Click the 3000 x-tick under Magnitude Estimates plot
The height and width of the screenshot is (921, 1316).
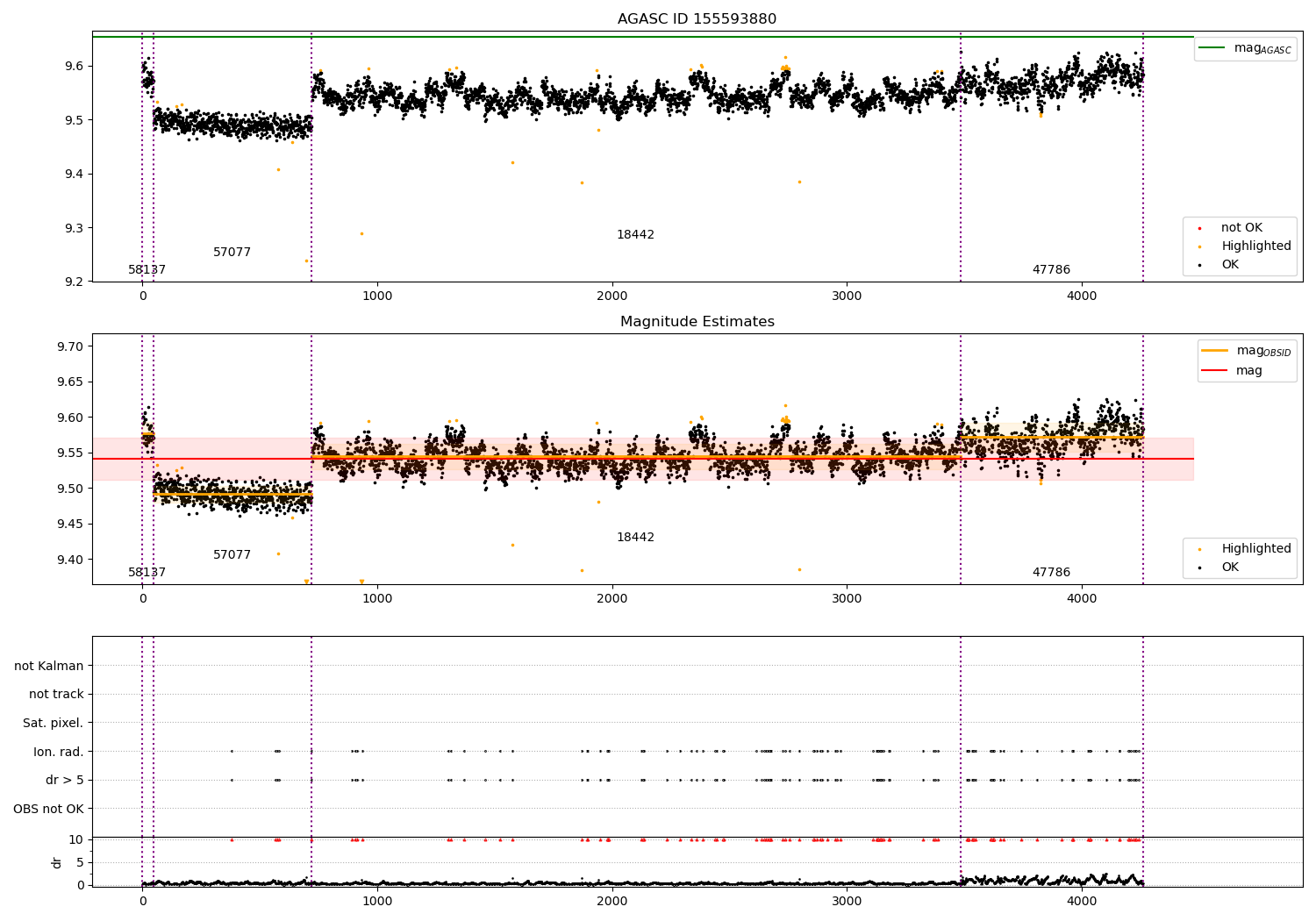click(847, 599)
